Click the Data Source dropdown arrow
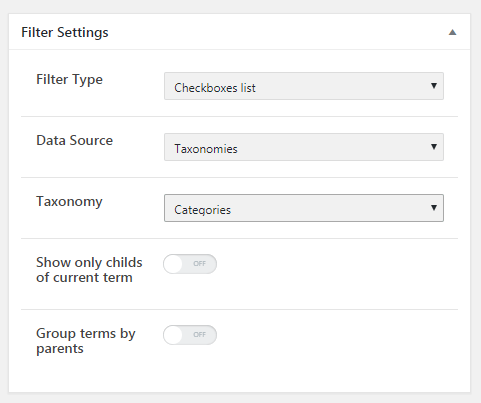 click(434, 147)
